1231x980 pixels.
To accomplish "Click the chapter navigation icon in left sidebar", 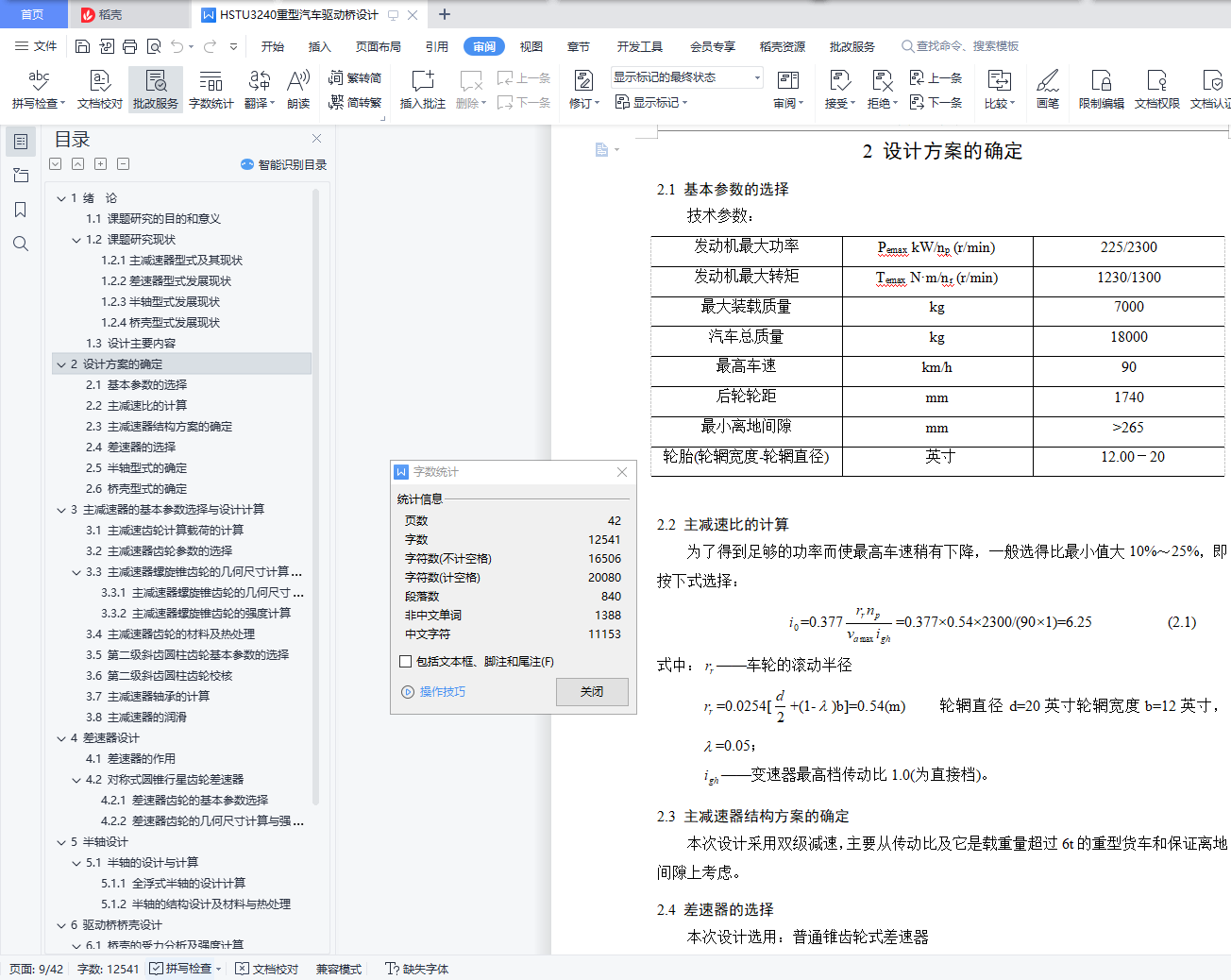I will tap(21, 176).
